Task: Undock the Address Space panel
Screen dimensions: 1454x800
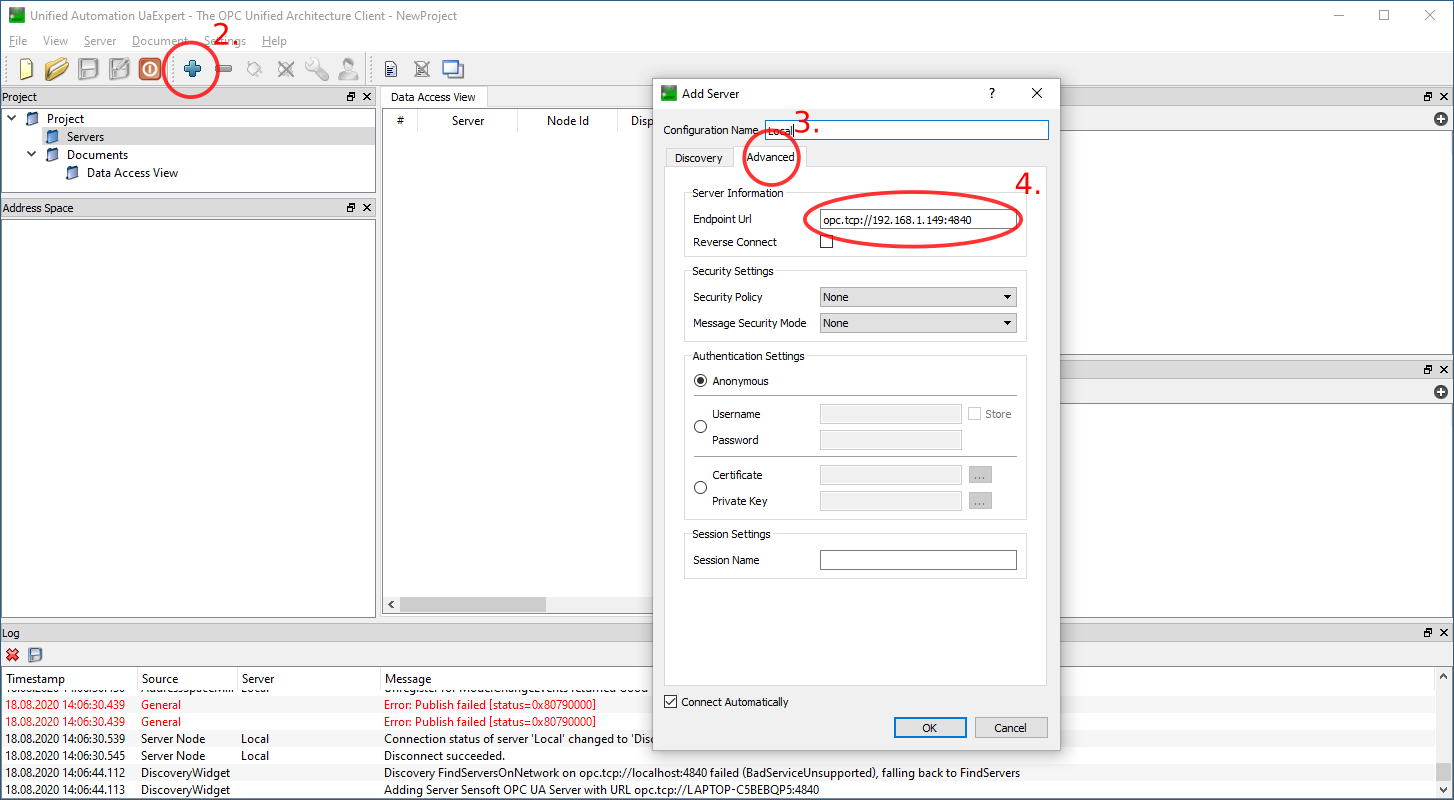Action: [x=351, y=208]
